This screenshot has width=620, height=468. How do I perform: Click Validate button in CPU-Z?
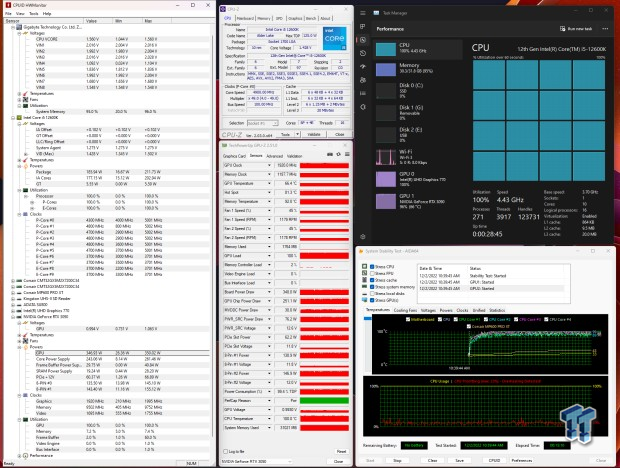pyautogui.click(x=314, y=134)
